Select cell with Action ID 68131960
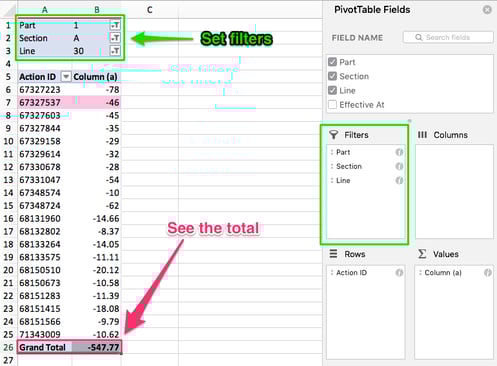 pyautogui.click(x=45, y=219)
